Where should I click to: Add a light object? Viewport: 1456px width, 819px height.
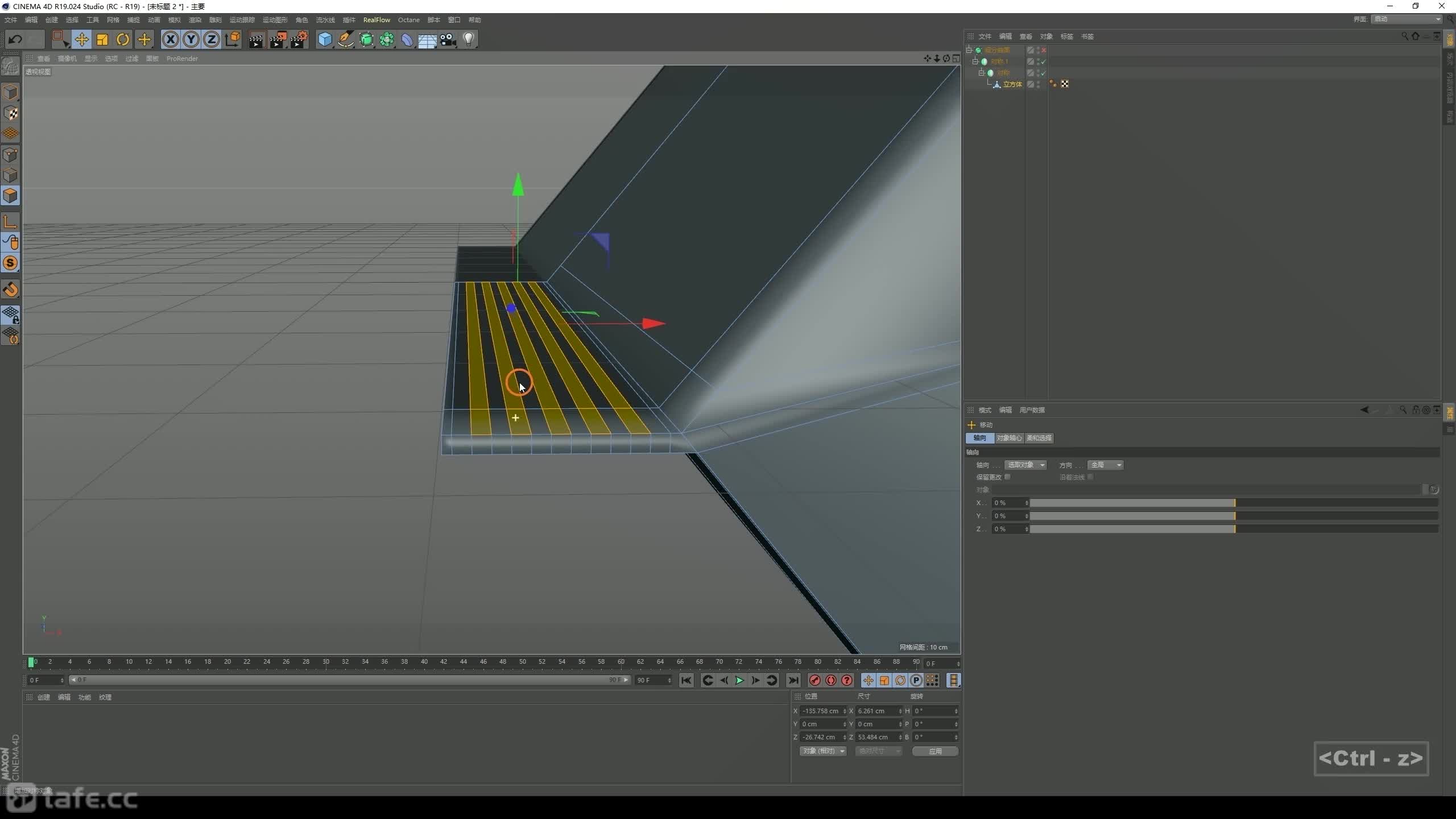[x=469, y=39]
